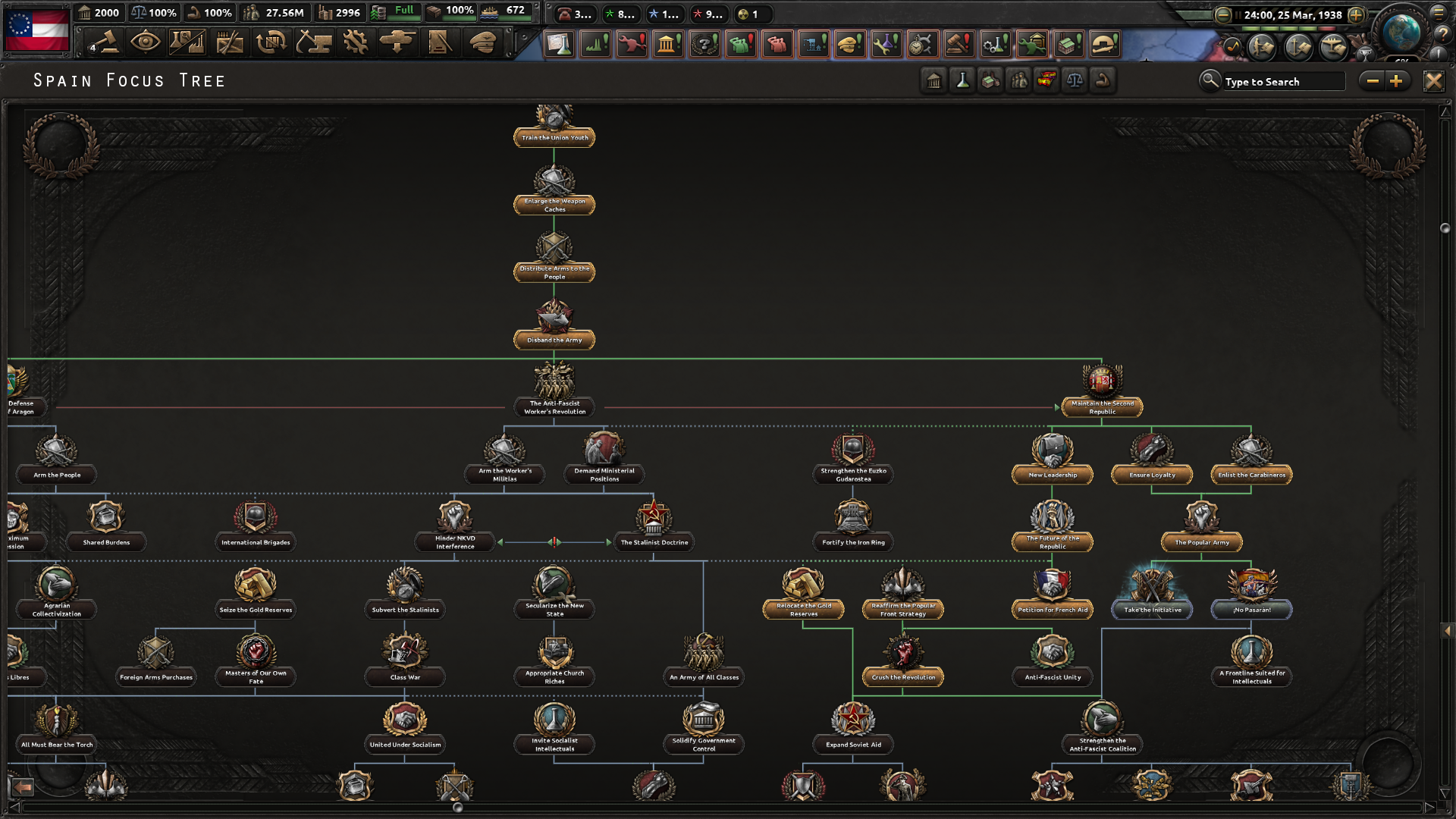Click the research slot available alert
1456x819 pixels.
559,44
